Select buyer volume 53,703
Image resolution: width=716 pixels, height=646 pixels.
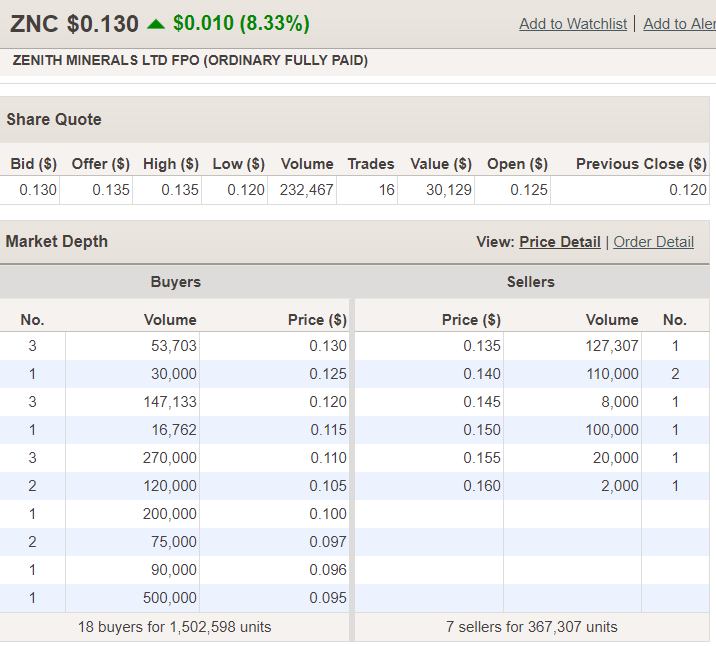click(174, 346)
